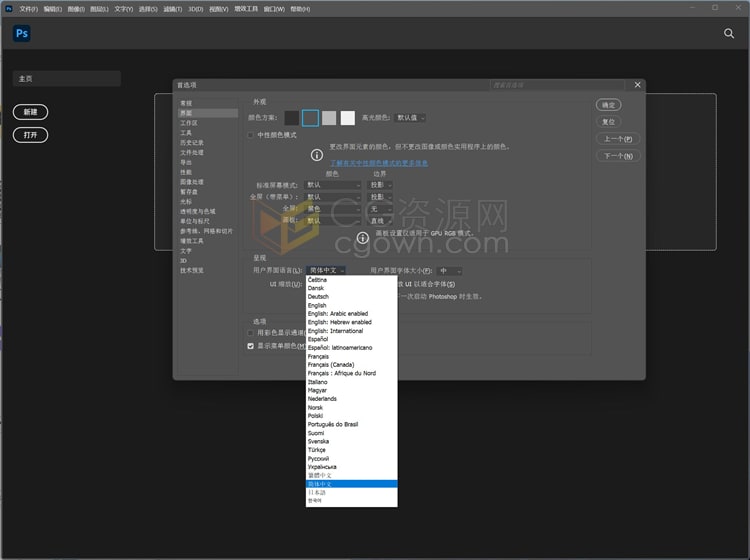
Task: Open 全屏 border dropdown showing 无
Action: click(x=380, y=209)
